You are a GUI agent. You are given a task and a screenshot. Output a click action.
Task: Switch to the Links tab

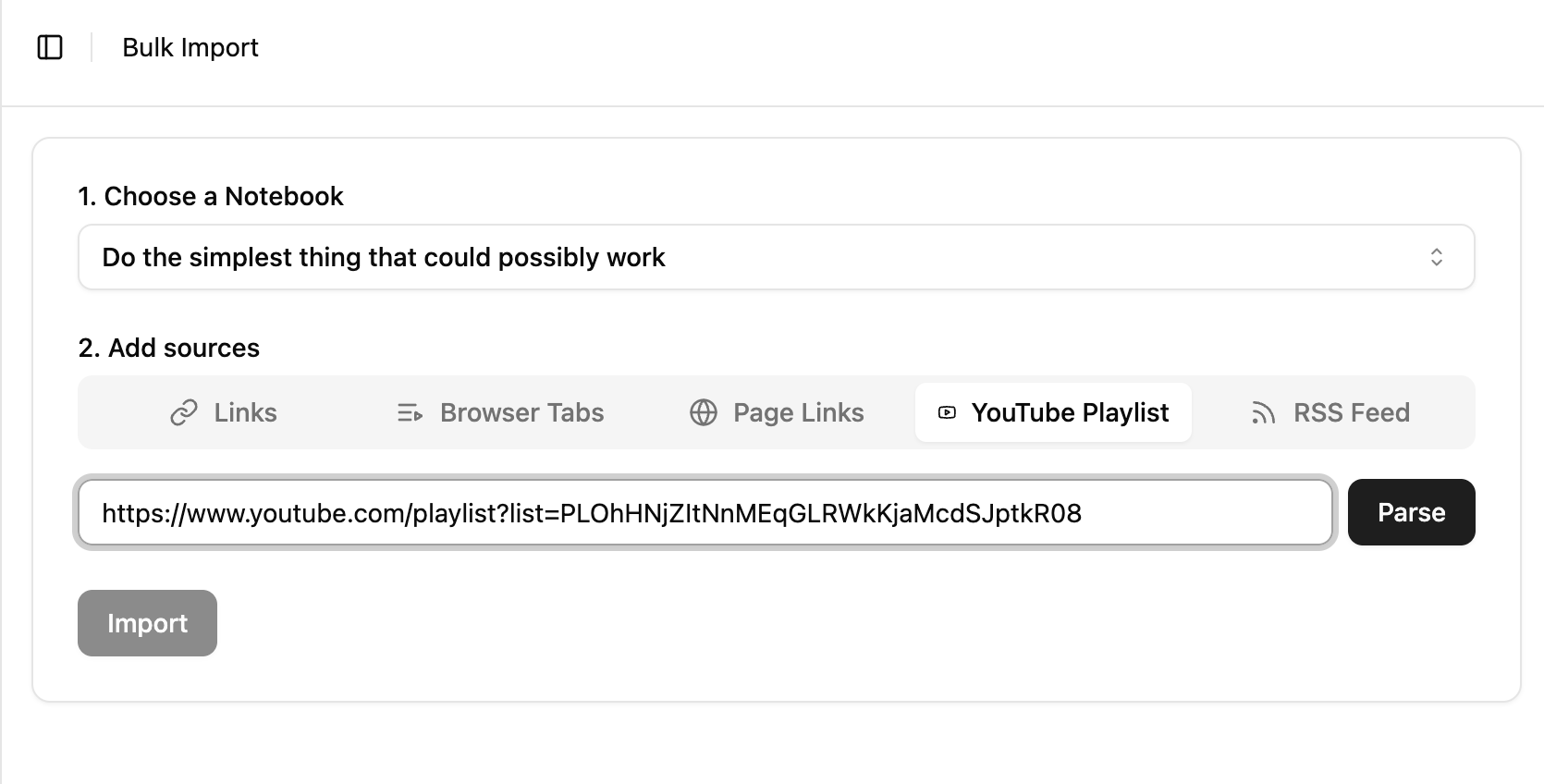(x=223, y=412)
